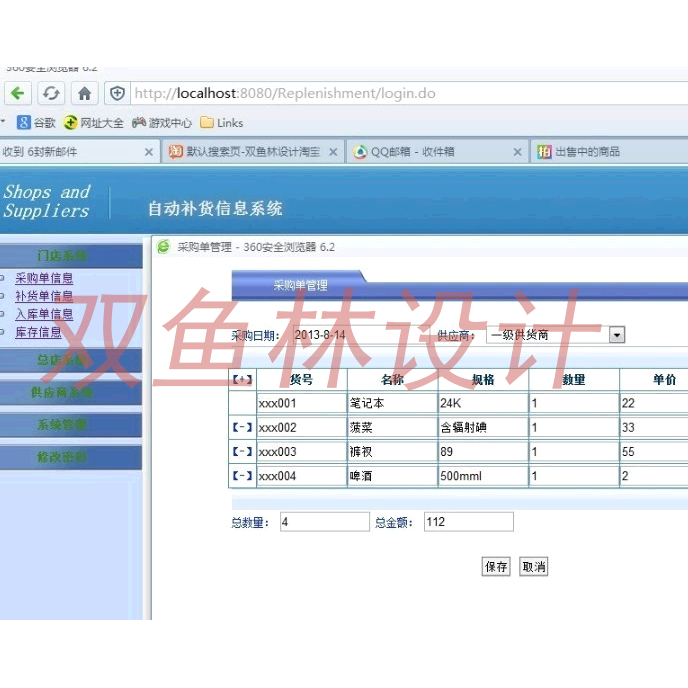Click the 含辐射碘 specification cell
The height and width of the screenshot is (688, 688).
coord(483,427)
